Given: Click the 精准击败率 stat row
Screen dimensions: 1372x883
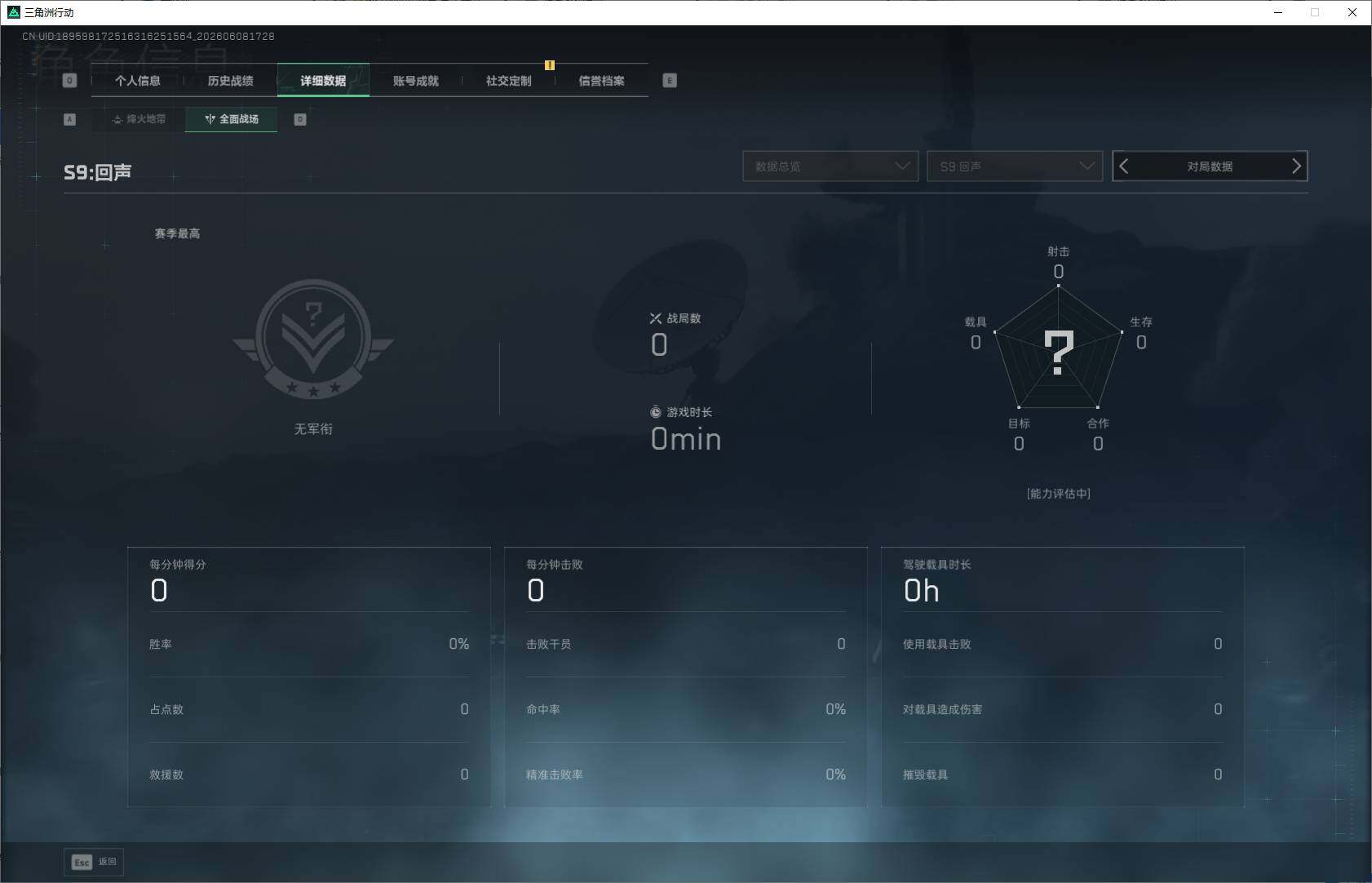Looking at the screenshot, I should point(686,774).
